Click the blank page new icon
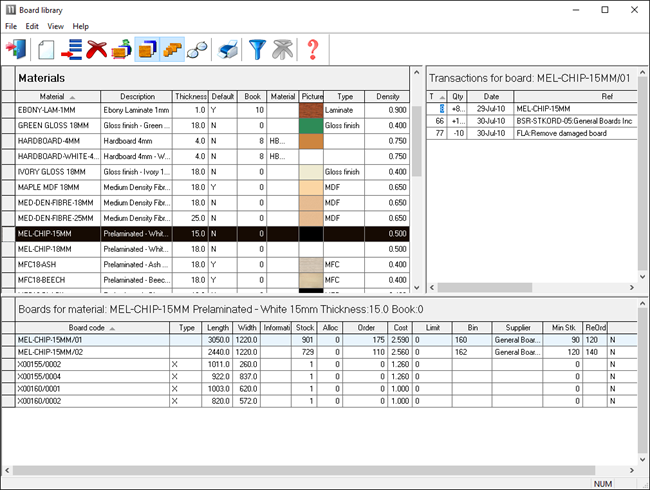This screenshot has width=650, height=490. 46,48
